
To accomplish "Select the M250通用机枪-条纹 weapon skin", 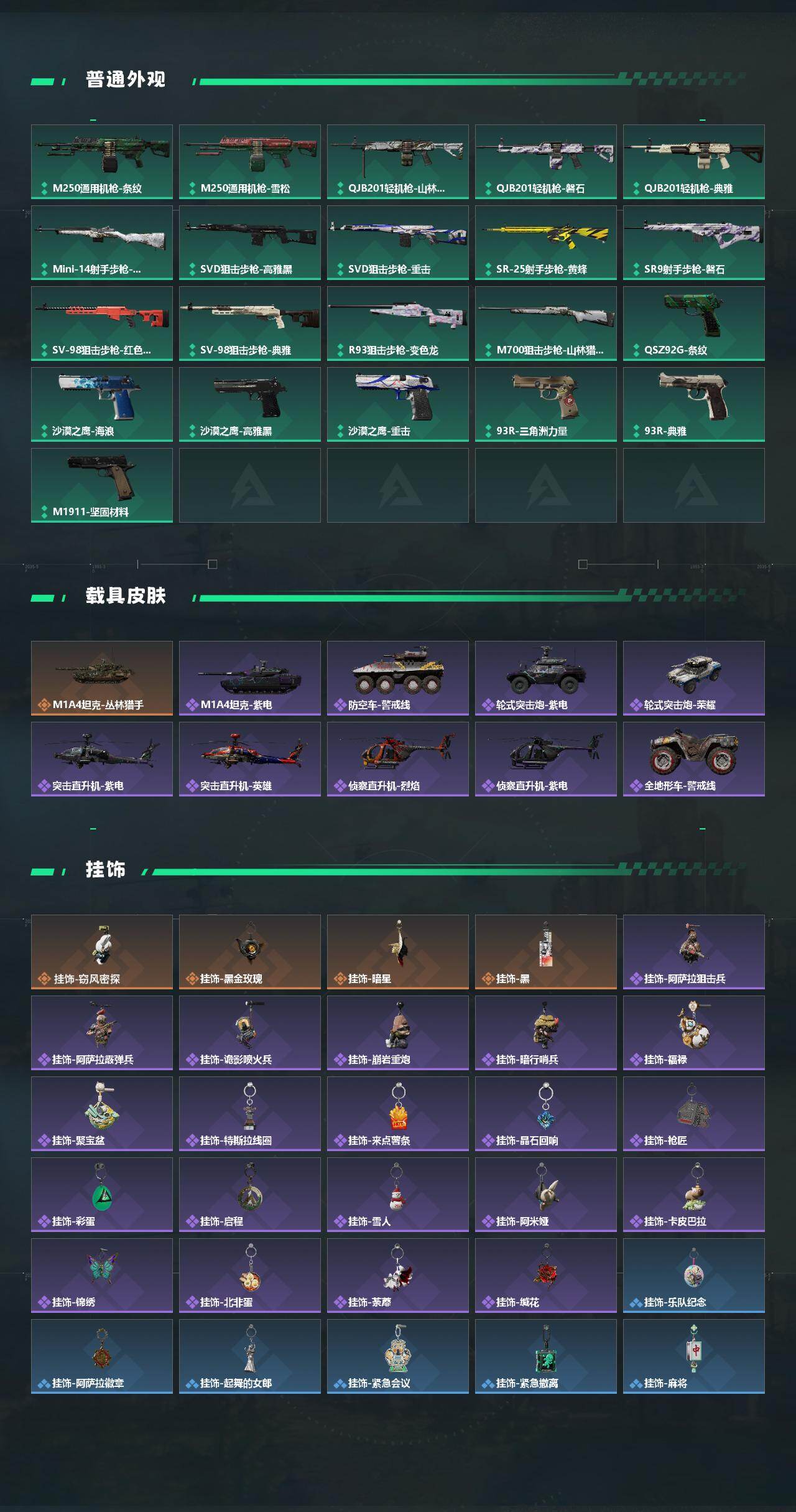I will coord(102,162).
